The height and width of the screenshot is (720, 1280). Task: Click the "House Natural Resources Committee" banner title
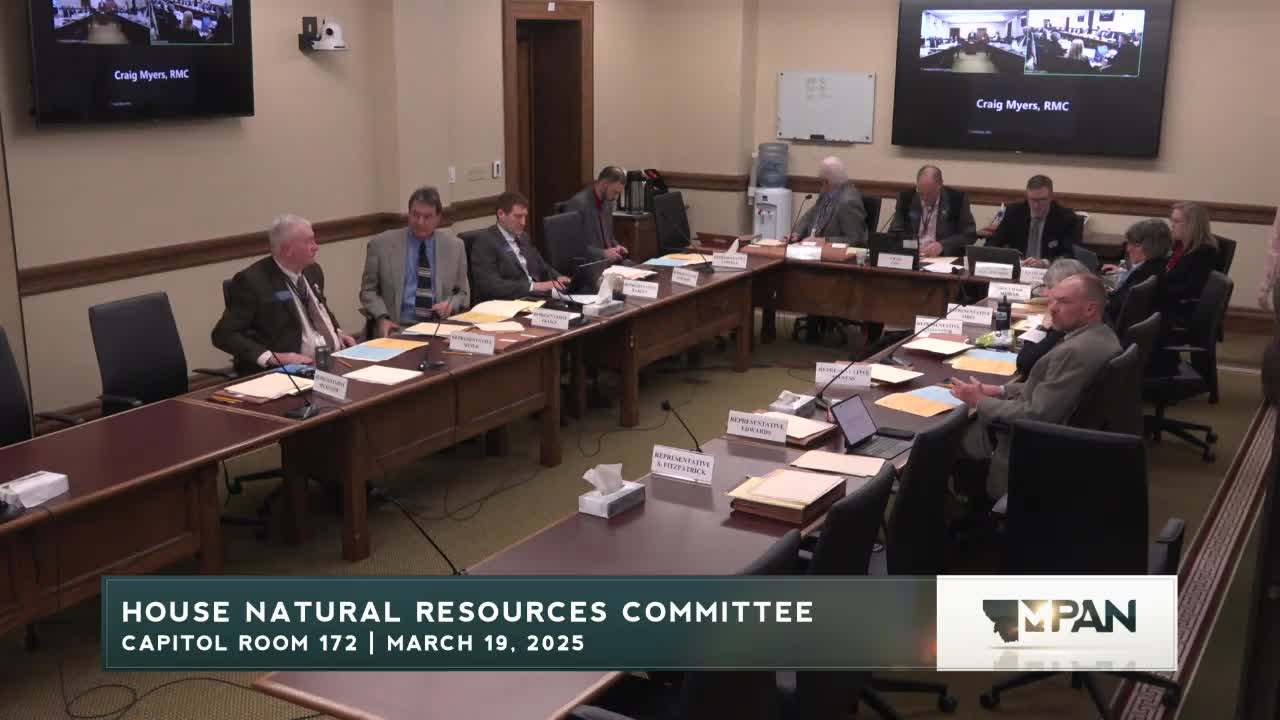click(x=468, y=611)
